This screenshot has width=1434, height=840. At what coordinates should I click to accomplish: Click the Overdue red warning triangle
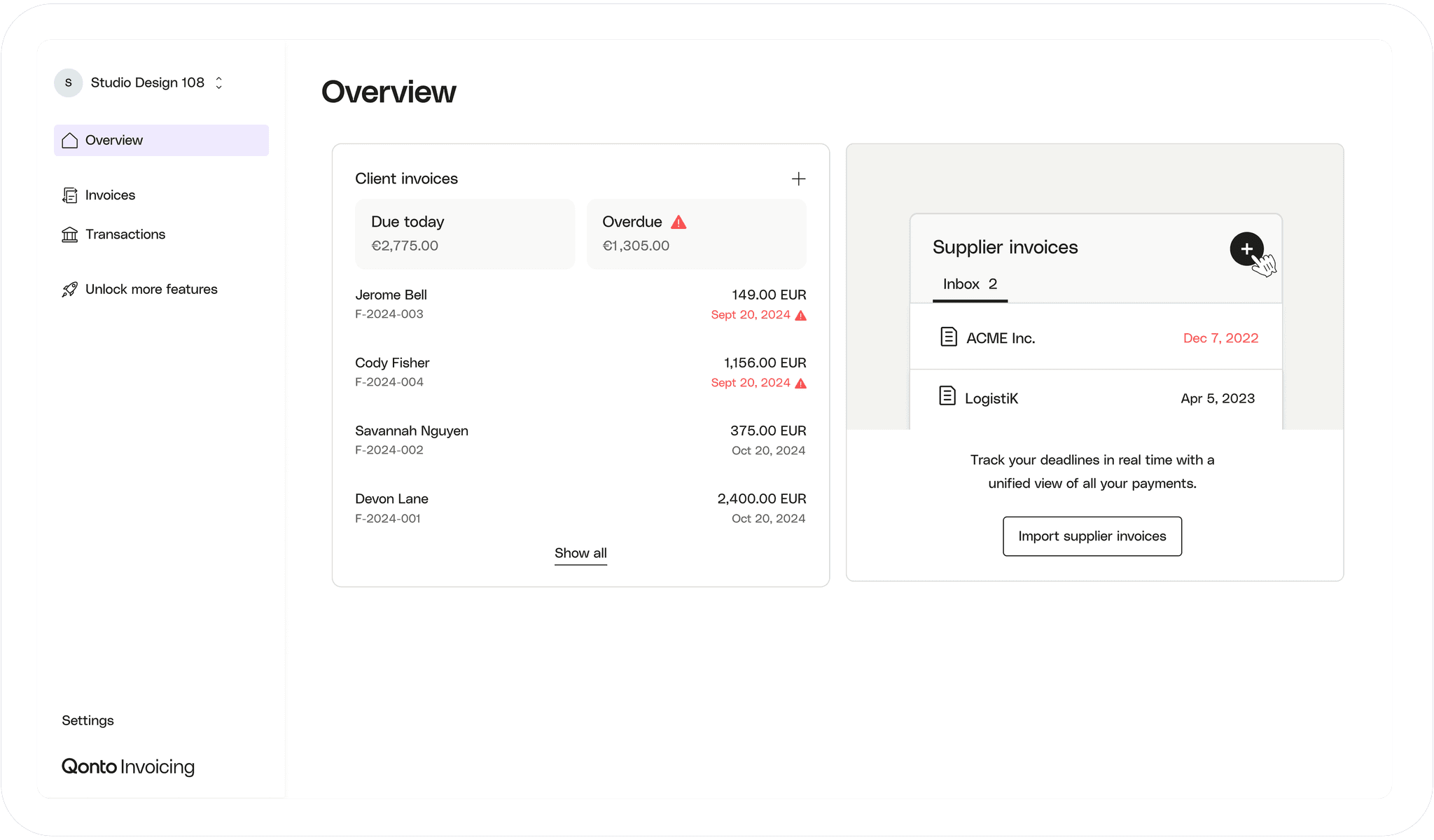pyautogui.click(x=678, y=223)
